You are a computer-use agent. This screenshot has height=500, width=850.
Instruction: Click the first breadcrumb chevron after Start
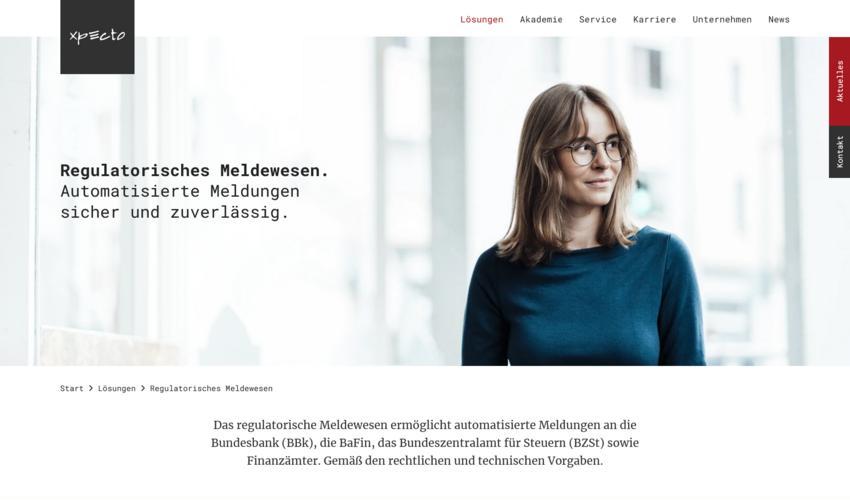91,388
